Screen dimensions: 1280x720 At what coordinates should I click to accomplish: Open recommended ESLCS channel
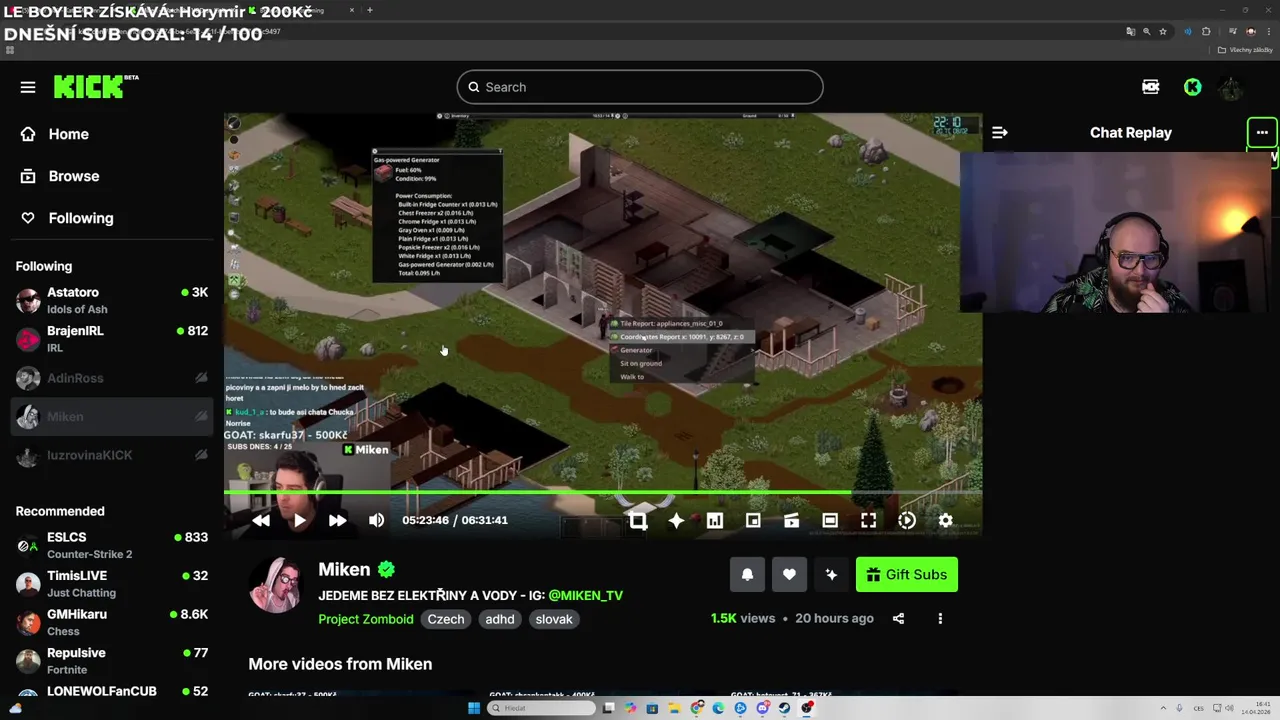click(112, 545)
